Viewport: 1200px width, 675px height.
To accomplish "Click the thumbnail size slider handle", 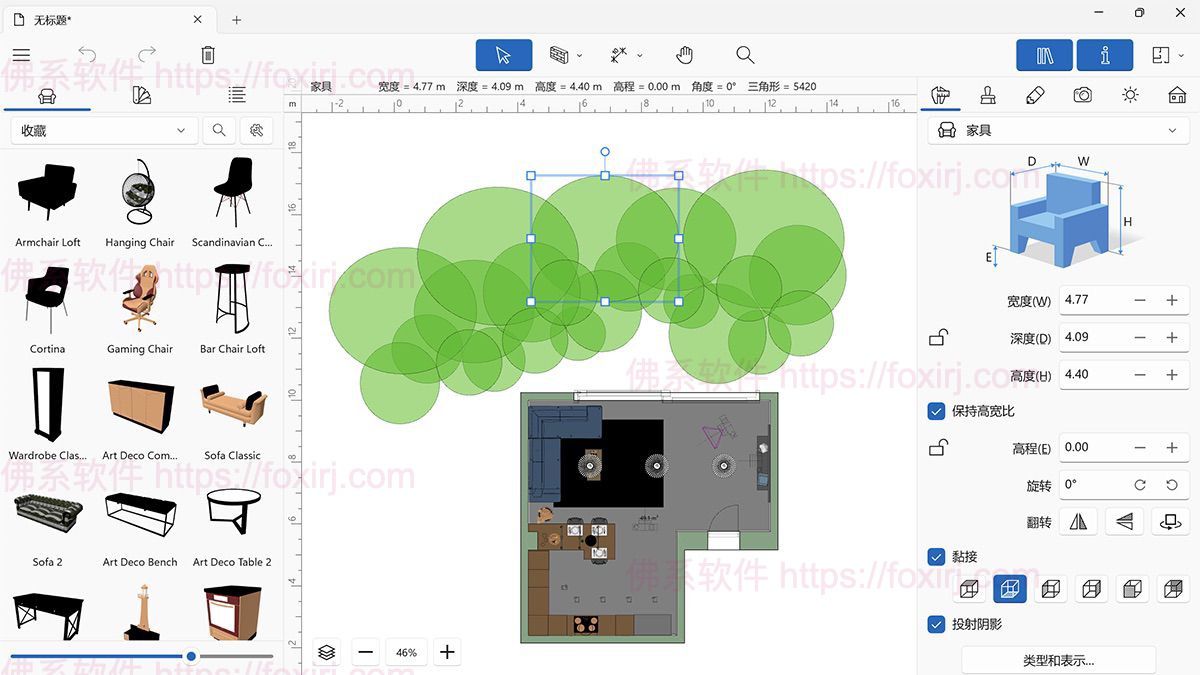I will point(191,656).
